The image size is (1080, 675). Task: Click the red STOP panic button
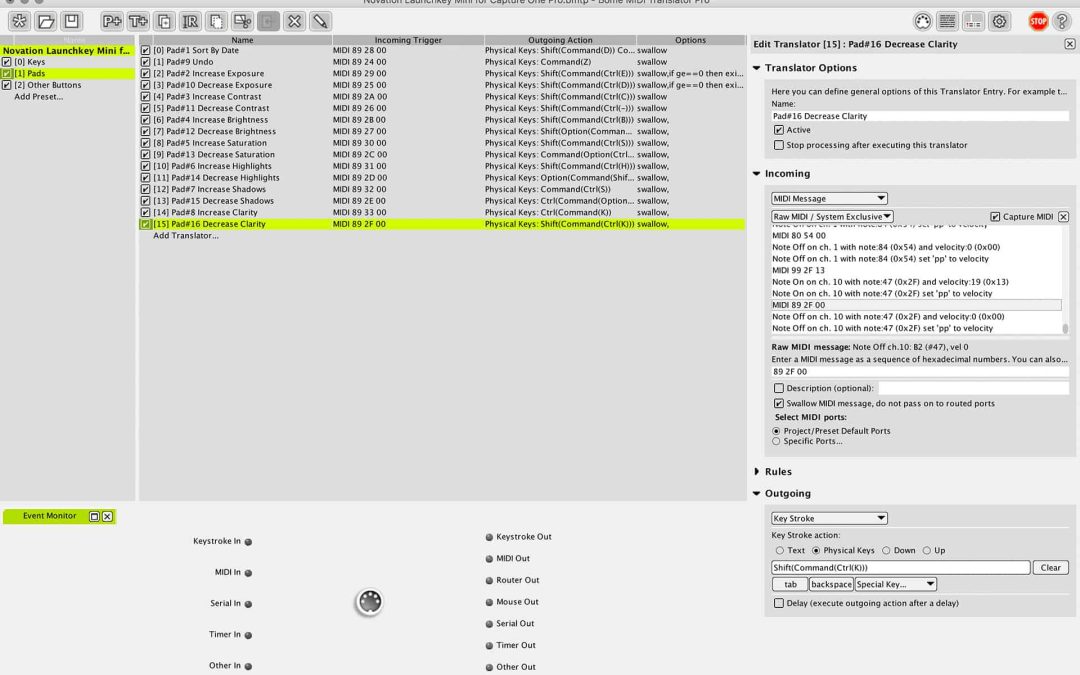1038,21
